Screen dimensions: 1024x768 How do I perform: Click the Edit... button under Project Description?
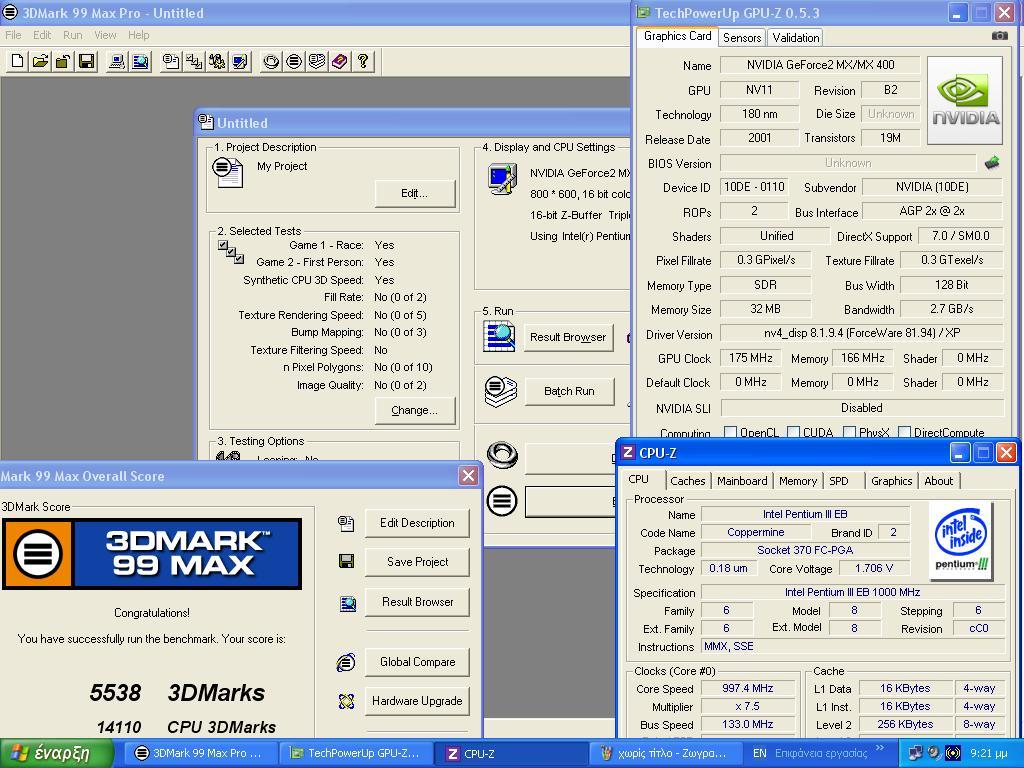pos(415,193)
